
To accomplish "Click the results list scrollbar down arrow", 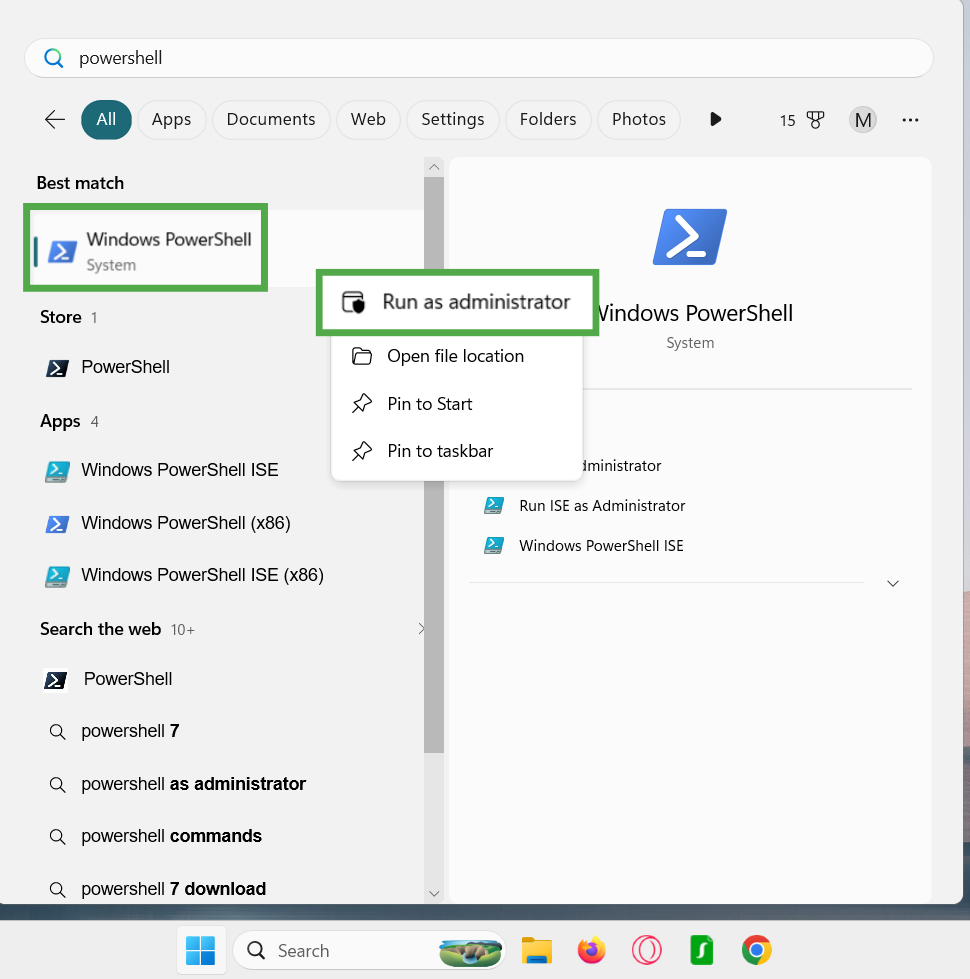I will click(x=434, y=893).
